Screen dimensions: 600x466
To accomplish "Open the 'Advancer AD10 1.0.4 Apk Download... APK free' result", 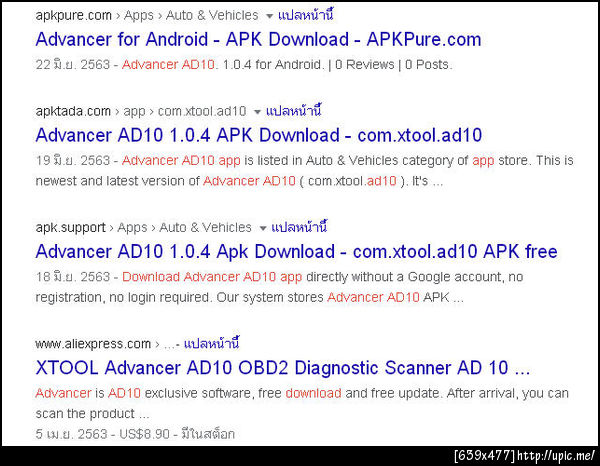I will coord(297,252).
